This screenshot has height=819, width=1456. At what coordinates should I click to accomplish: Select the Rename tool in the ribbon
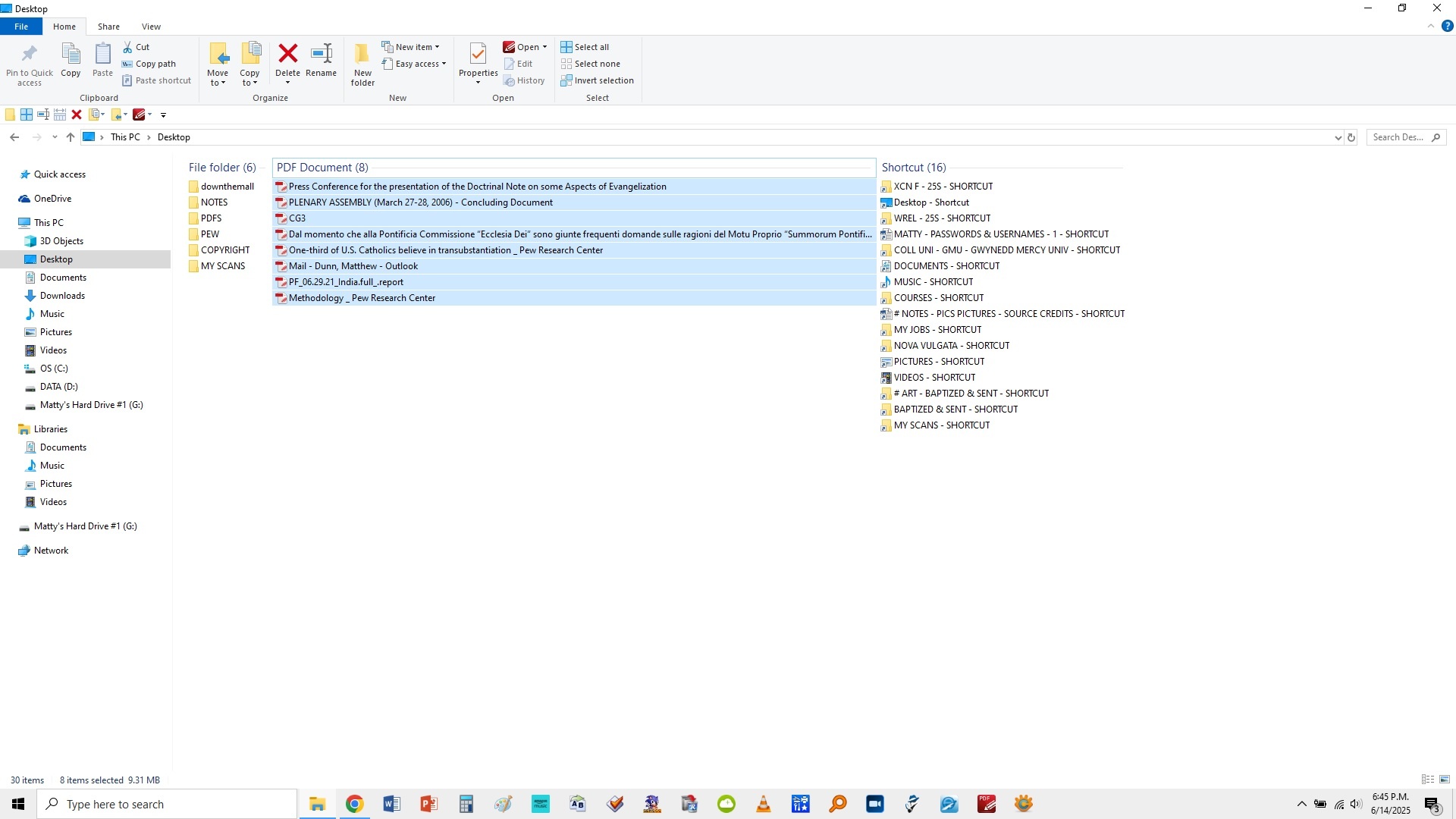(x=321, y=61)
